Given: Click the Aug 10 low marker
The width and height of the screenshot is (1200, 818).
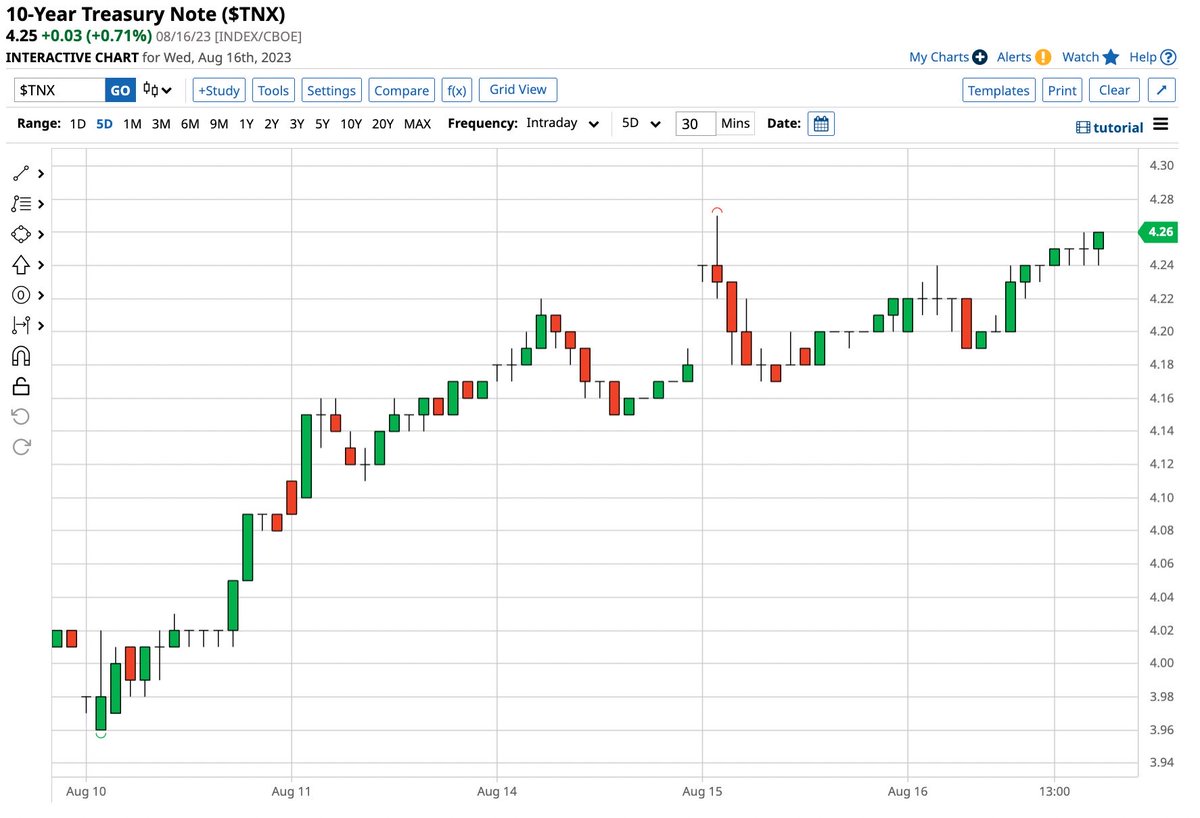Looking at the screenshot, I should [101, 736].
